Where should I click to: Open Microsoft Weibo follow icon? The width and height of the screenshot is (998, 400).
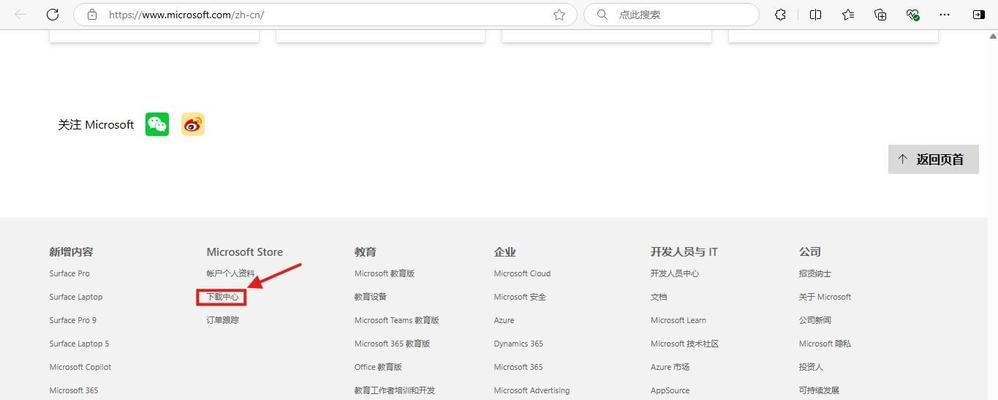[x=193, y=124]
